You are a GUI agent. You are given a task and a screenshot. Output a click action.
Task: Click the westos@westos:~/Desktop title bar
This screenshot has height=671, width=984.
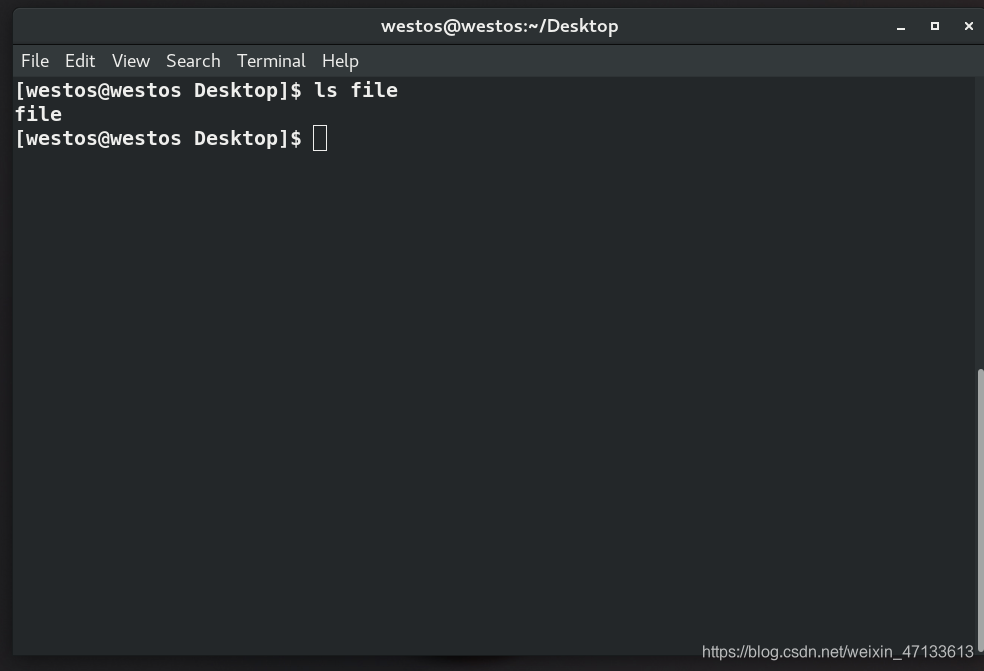pos(499,26)
